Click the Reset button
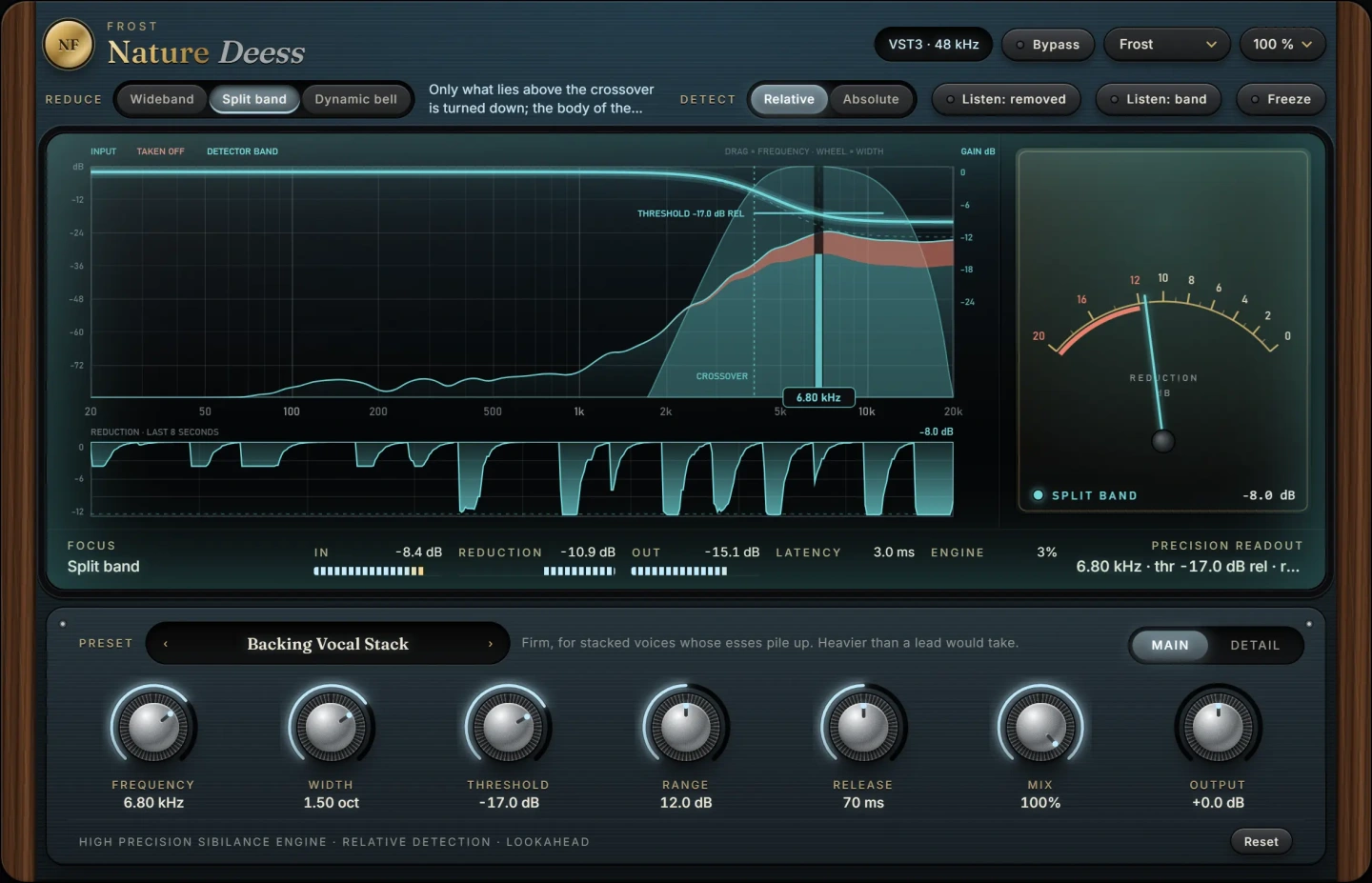This screenshot has width=1372, height=883. click(x=1261, y=841)
